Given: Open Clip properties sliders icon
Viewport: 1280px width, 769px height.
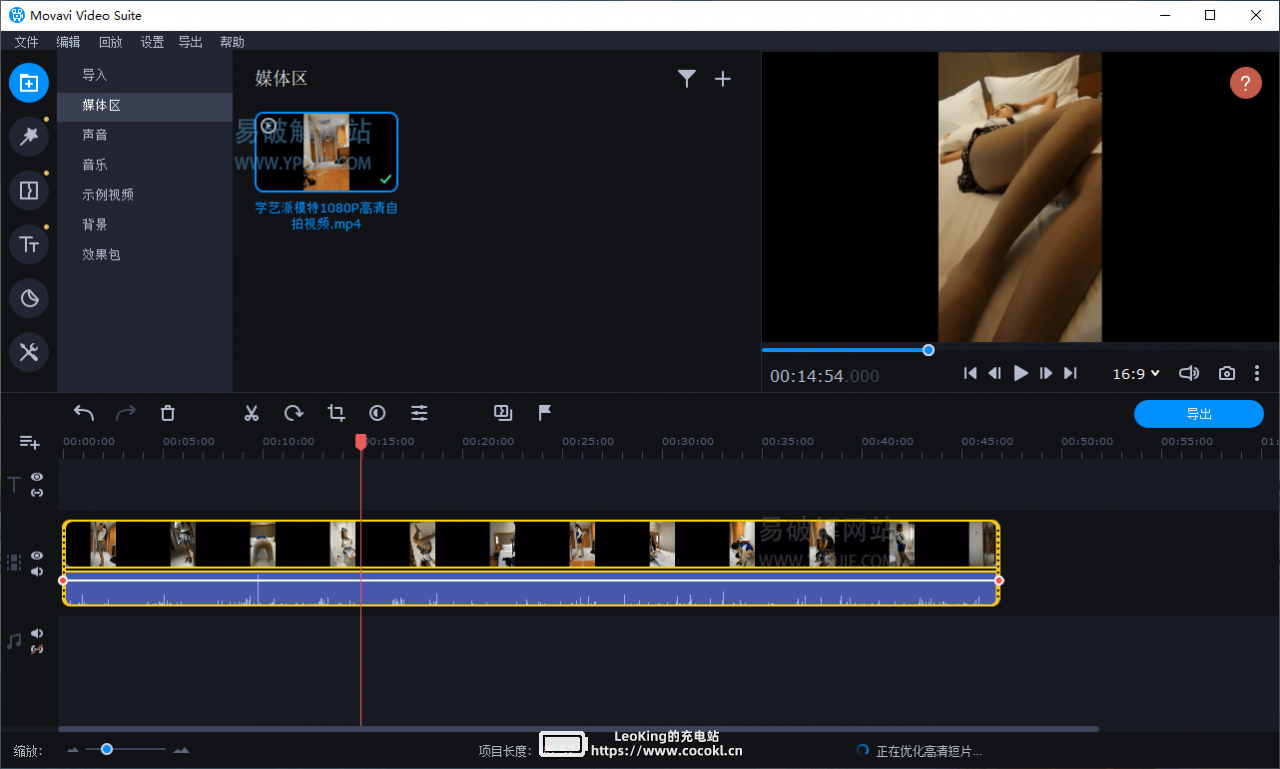Looking at the screenshot, I should pyautogui.click(x=419, y=413).
